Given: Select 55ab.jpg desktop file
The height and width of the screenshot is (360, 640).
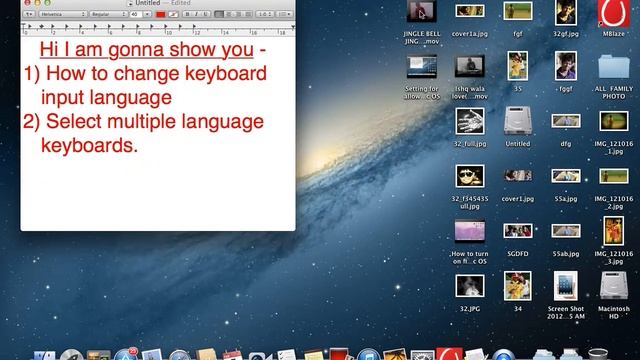Looking at the screenshot, I should pyautogui.click(x=565, y=240).
